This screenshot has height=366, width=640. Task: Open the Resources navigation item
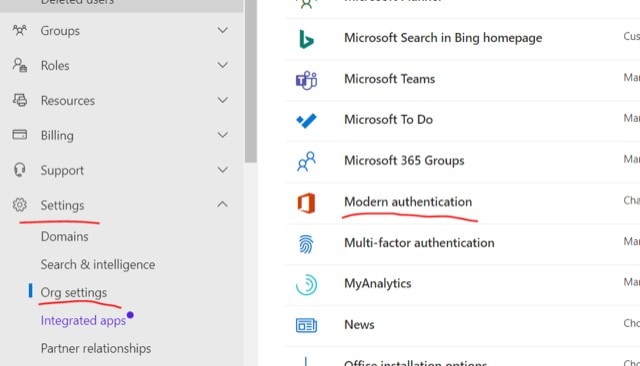[x=67, y=101]
